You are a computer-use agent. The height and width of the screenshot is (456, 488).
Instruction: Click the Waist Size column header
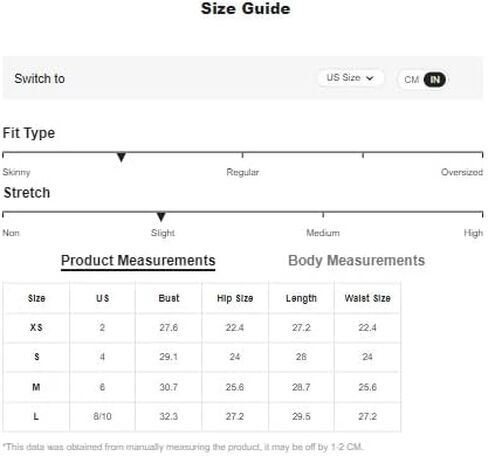click(x=367, y=298)
